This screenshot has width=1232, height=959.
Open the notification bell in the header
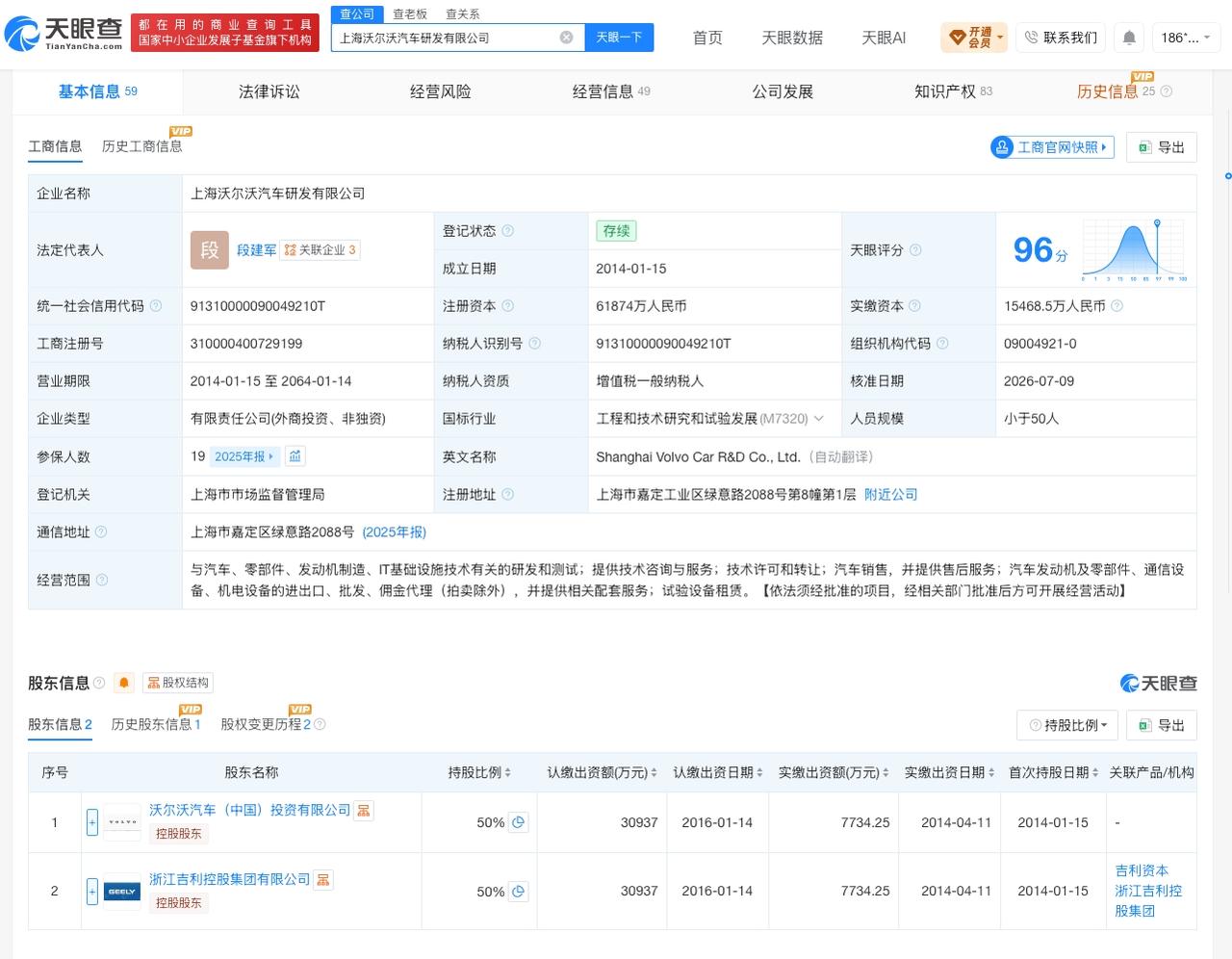[x=1129, y=38]
